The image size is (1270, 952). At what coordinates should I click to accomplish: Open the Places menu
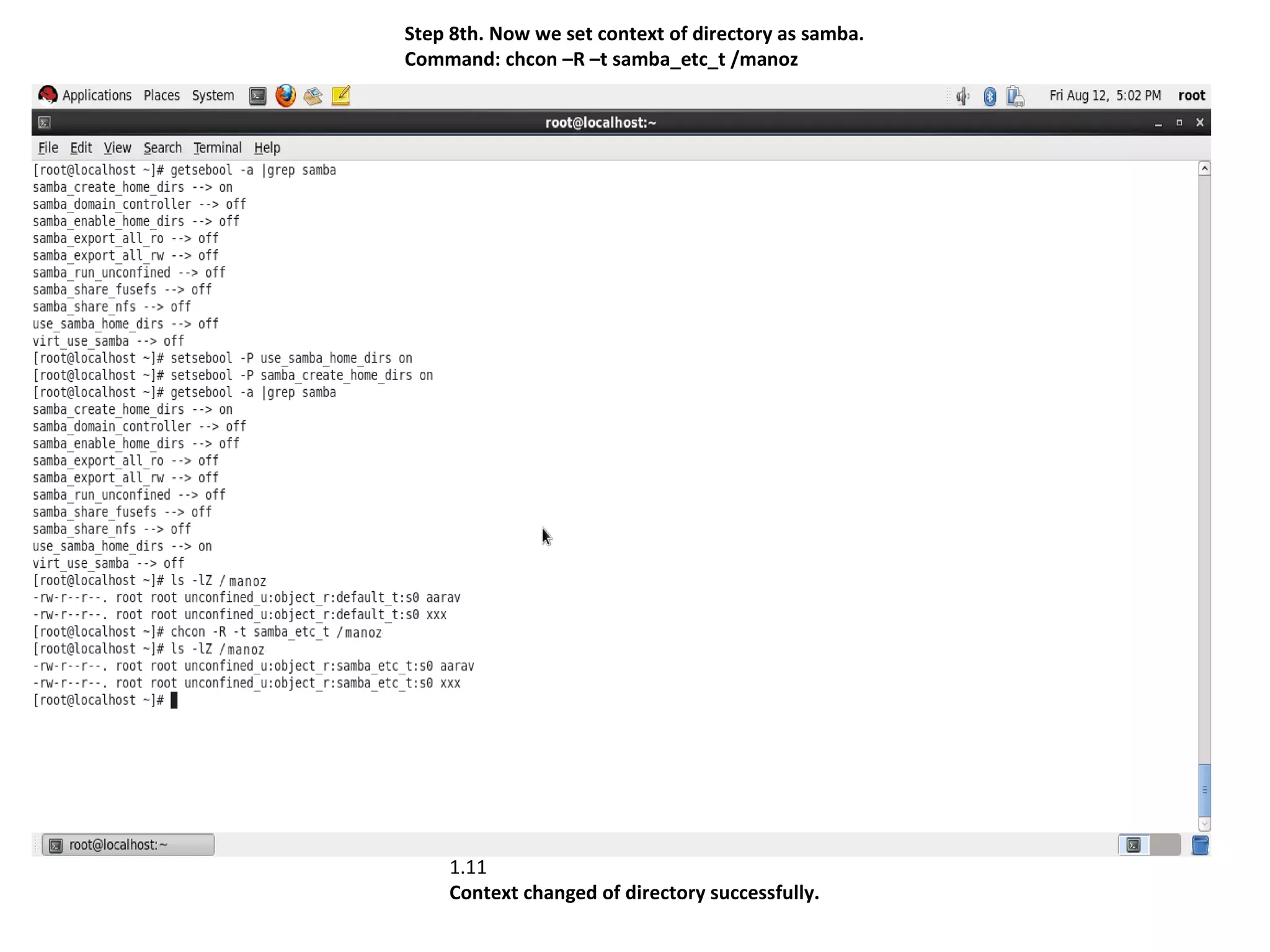(x=162, y=95)
